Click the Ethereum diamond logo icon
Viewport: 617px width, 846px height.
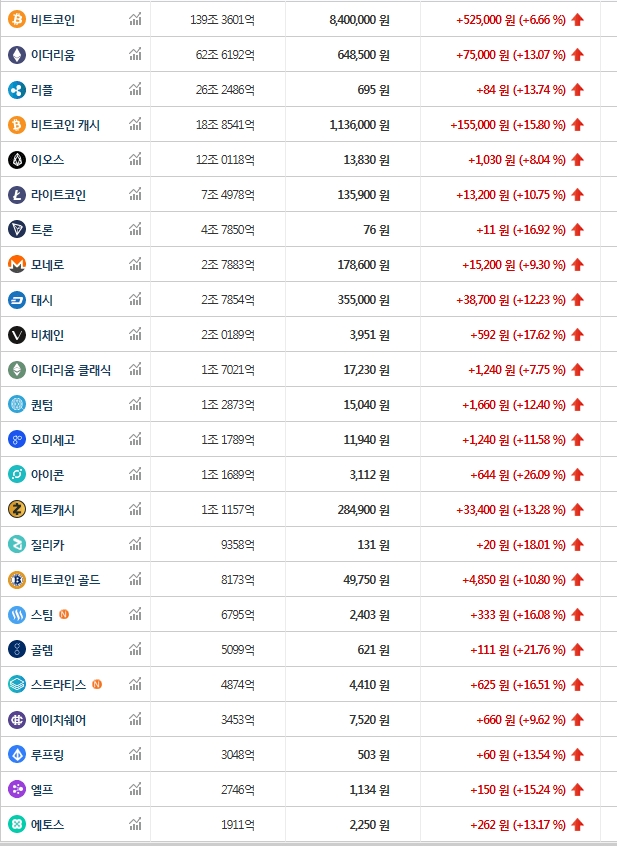tap(16, 55)
